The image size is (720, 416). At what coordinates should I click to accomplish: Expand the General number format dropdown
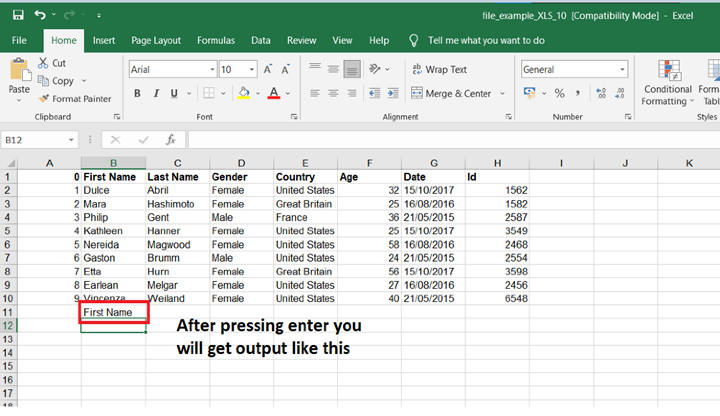[622, 70]
